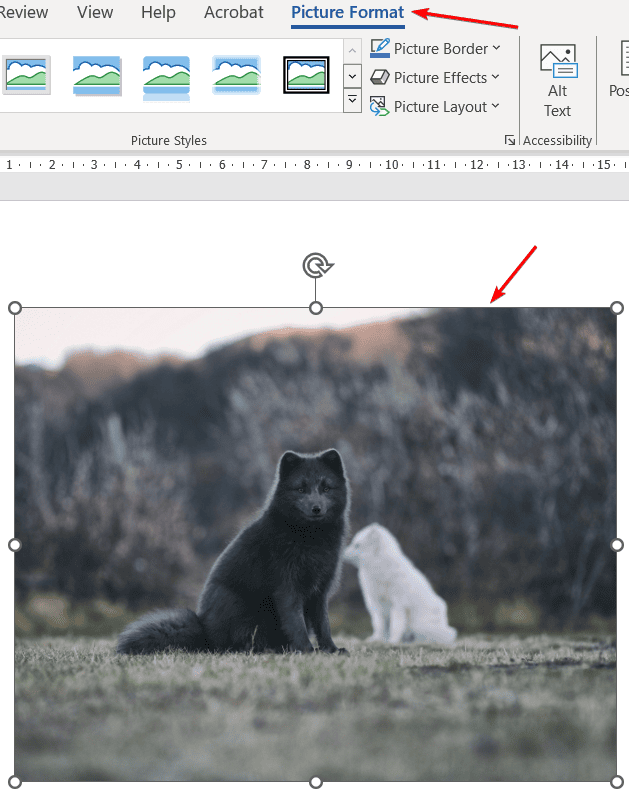Choose the second picture style thumbnail
629x797 pixels.
tap(96, 75)
